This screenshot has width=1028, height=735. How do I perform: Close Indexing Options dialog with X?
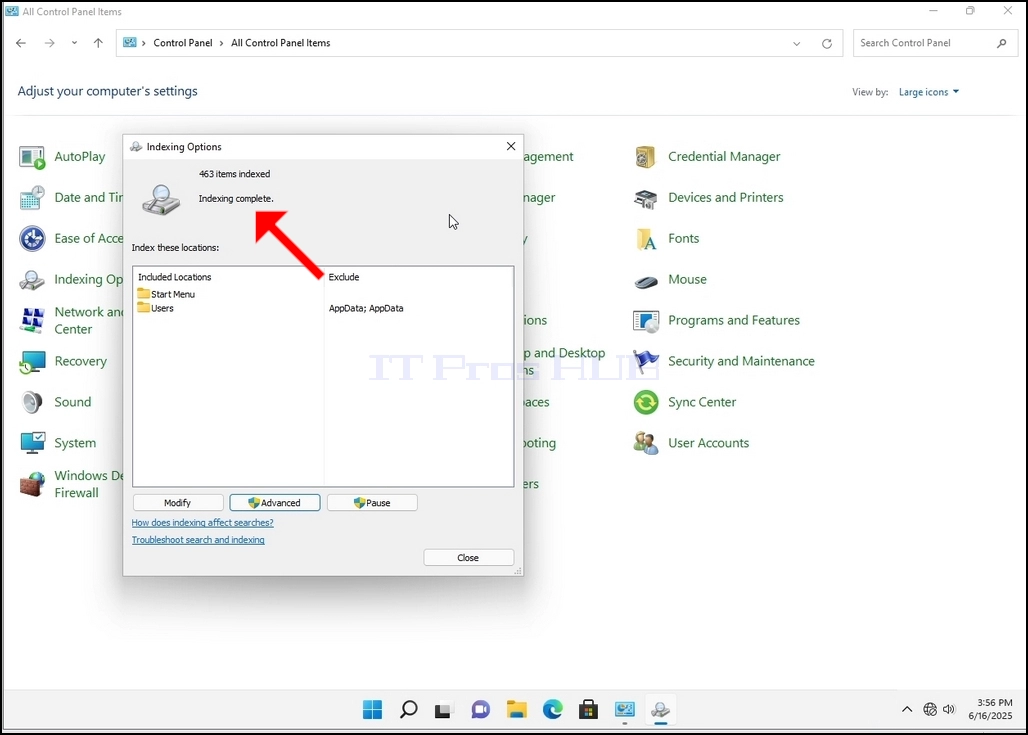(511, 146)
